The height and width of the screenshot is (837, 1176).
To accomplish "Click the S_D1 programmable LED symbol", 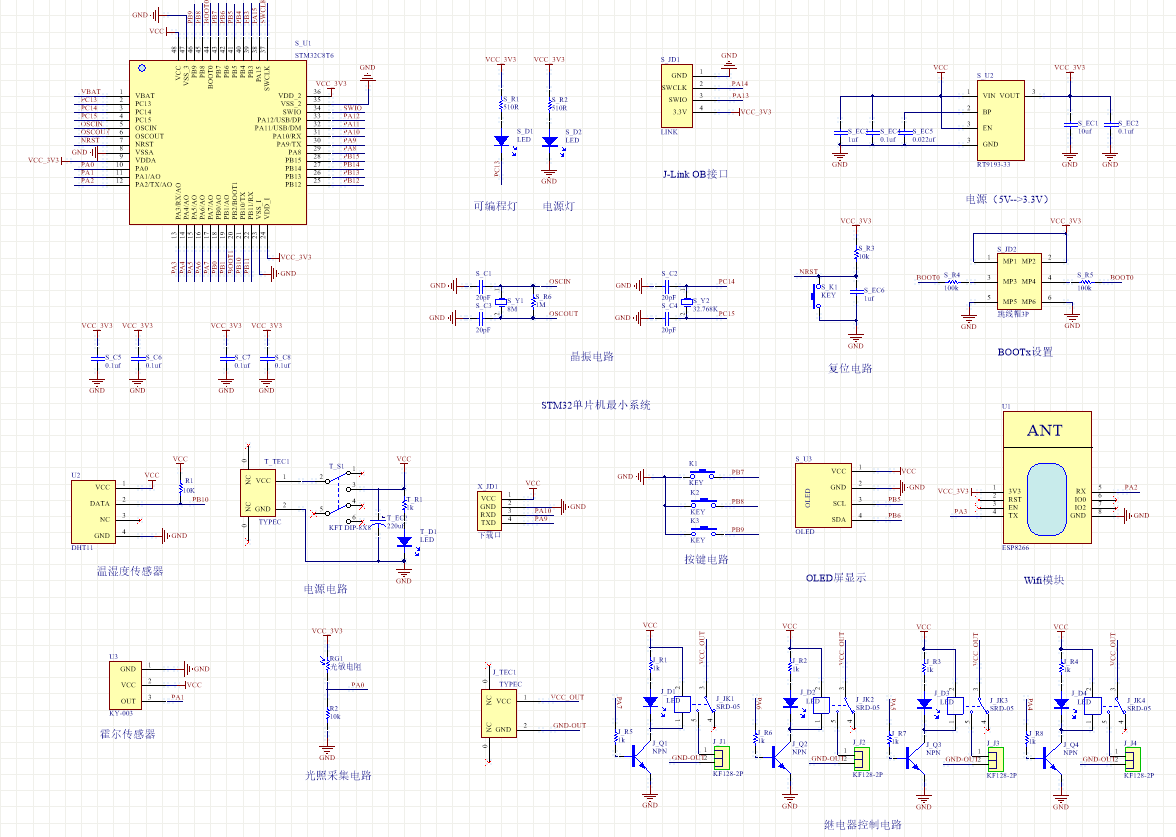I will pyautogui.click(x=499, y=142).
